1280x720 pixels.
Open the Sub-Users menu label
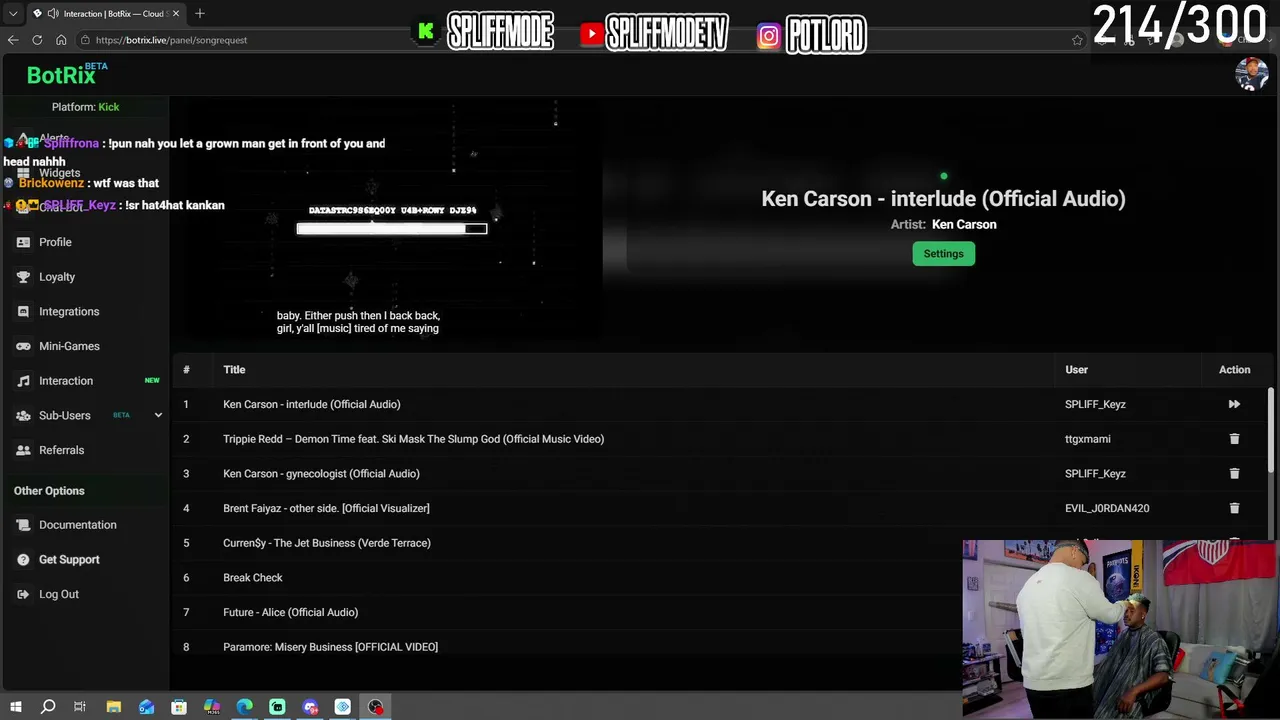coord(65,415)
